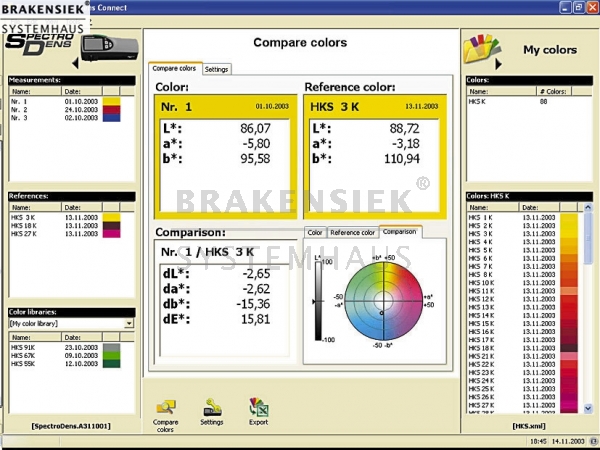Click the date 14.11.2003 in status bar
The height and width of the screenshot is (450, 600).
(x=567, y=441)
